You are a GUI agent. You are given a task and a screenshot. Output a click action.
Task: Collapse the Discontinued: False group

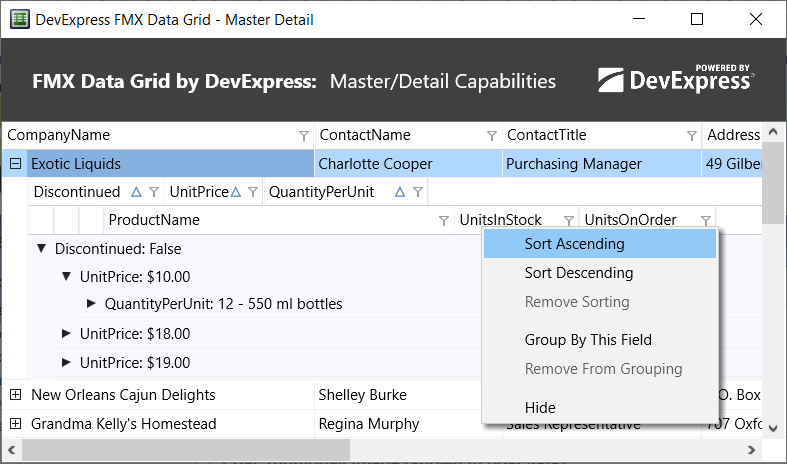coord(42,248)
